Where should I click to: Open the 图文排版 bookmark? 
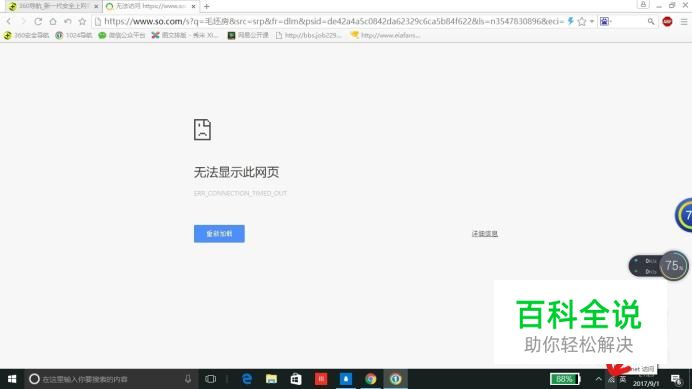pos(185,35)
